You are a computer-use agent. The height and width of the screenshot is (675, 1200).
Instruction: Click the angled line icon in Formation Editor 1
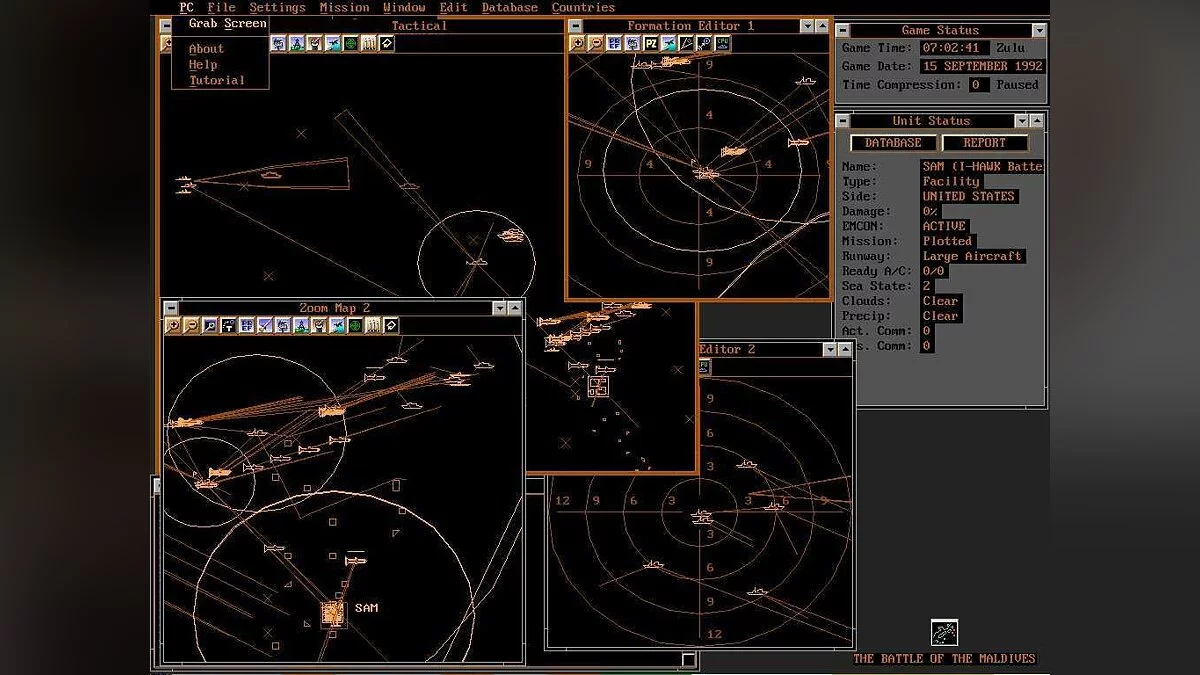point(687,44)
